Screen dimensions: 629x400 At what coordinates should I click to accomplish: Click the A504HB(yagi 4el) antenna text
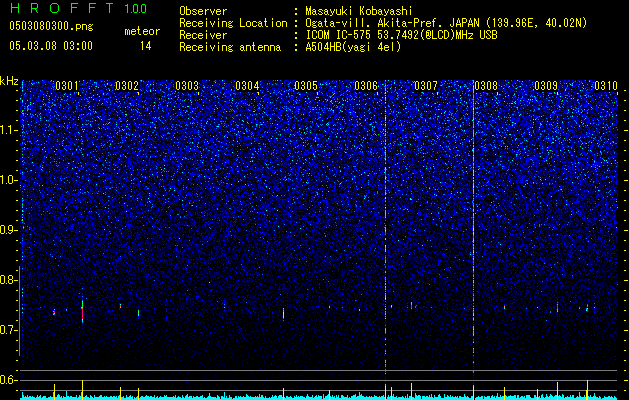coord(353,47)
